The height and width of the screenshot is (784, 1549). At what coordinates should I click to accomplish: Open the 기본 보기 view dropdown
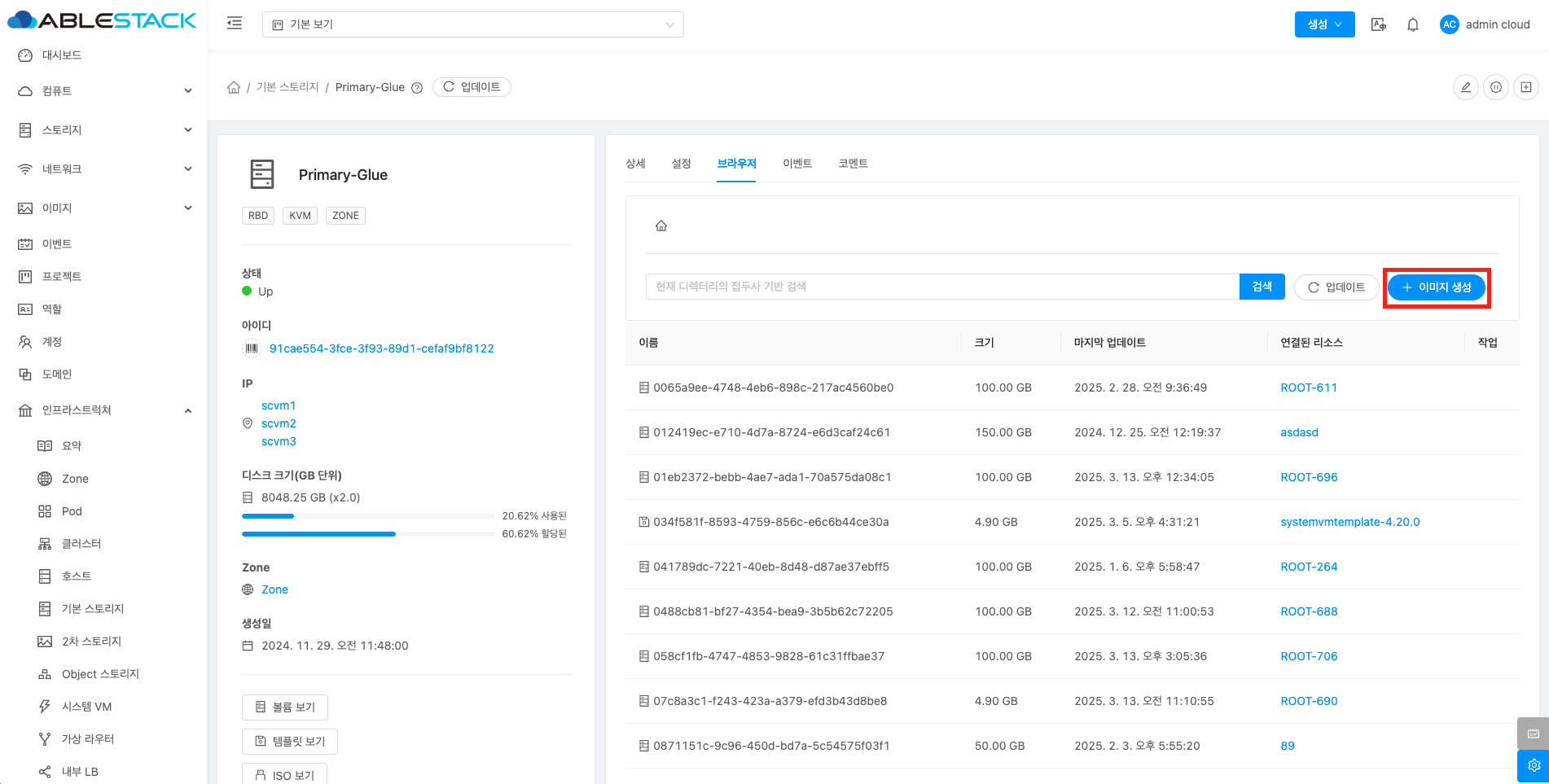click(472, 24)
